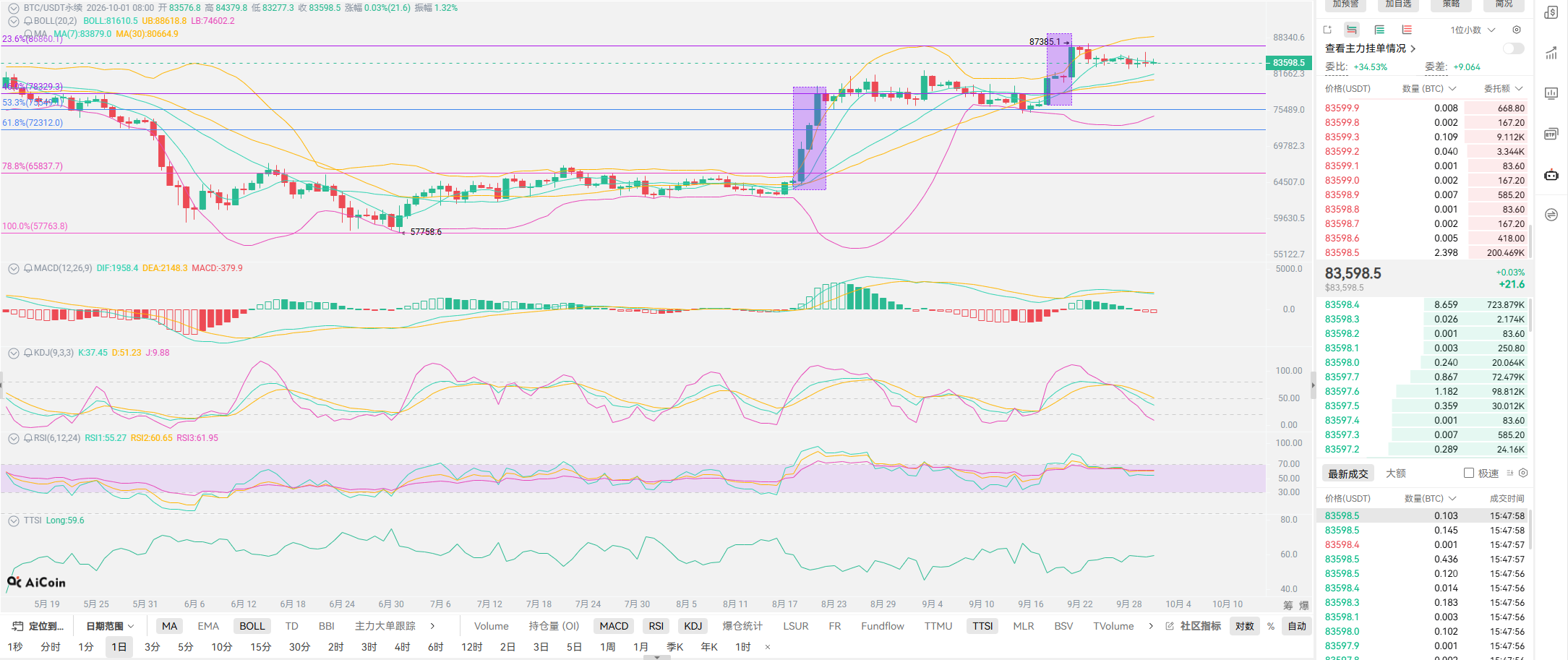Screen dimensions: 1568x660
Task: Toggle the 自动 auto-scale button
Action: (1297, 626)
